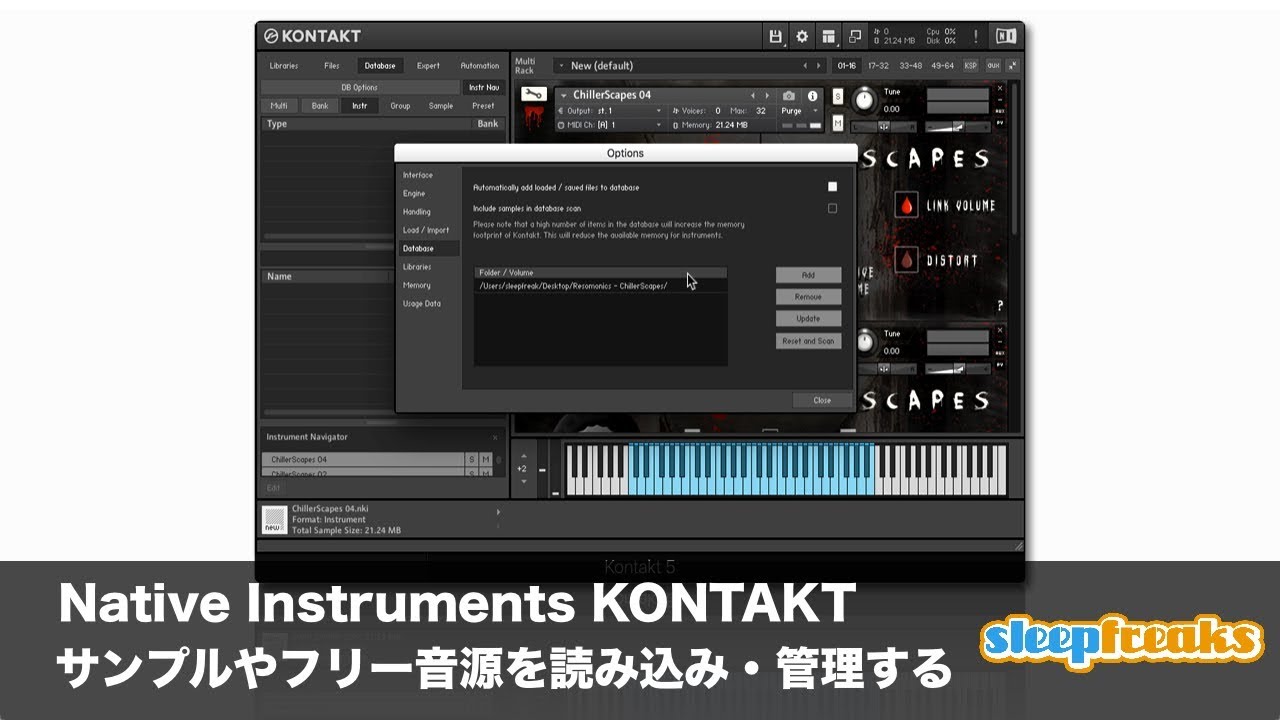
Task: Click the Reset and Scan button
Action: click(808, 340)
